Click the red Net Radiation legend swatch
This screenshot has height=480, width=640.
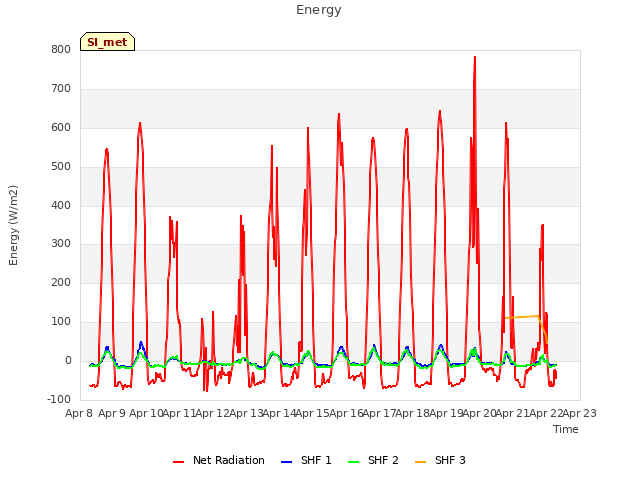[x=178, y=462]
